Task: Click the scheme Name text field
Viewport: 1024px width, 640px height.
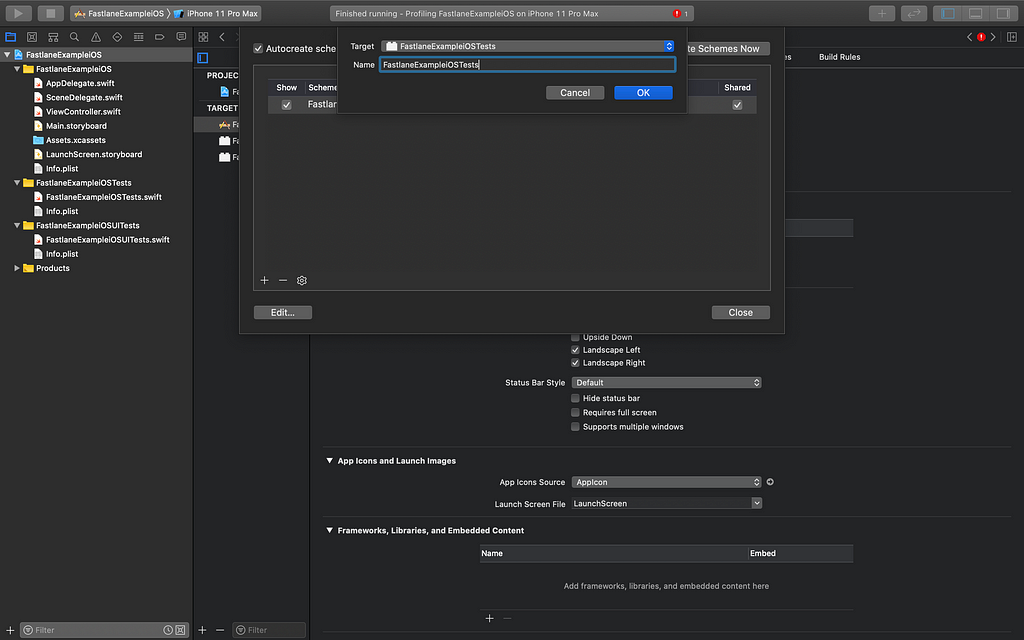Action: [528, 65]
